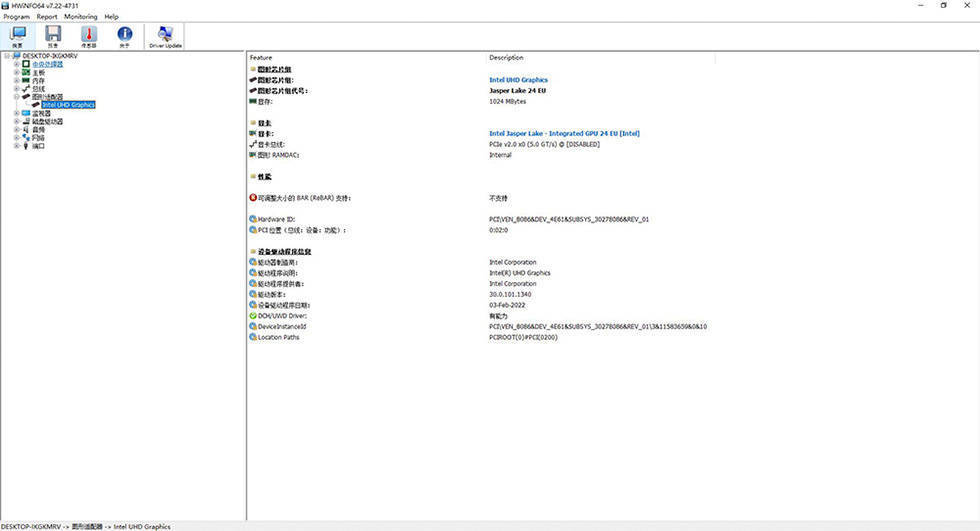Open the Summary computer toolbar icon
980x531 pixels.
[18, 36]
